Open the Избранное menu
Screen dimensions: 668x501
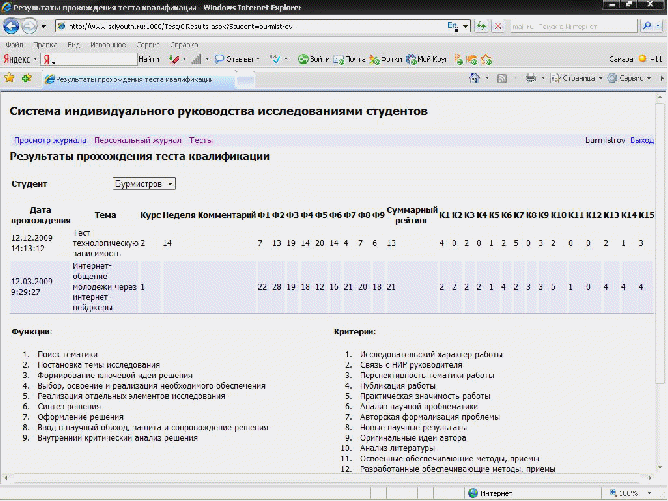tap(102, 45)
